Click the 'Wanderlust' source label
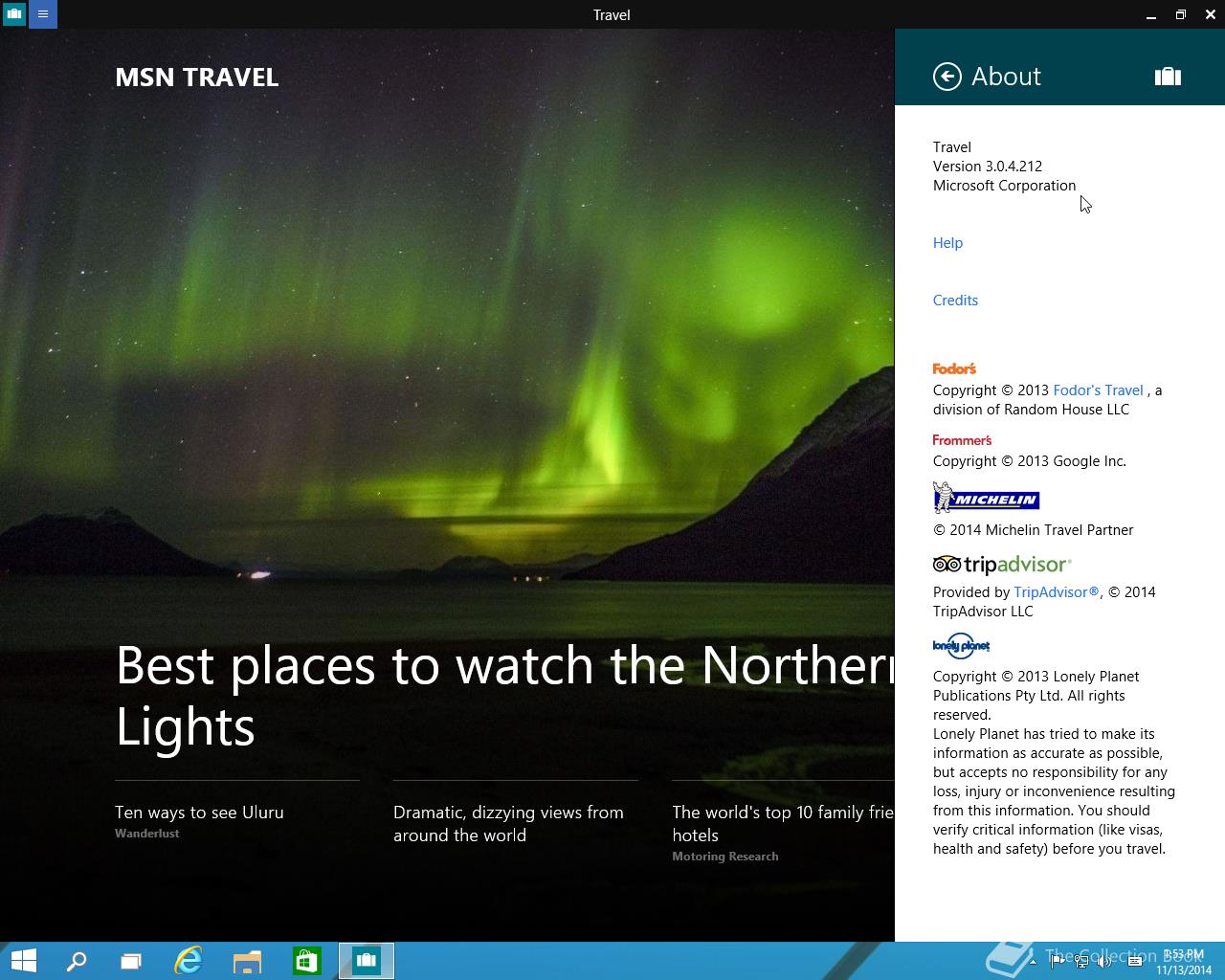Image resolution: width=1225 pixels, height=980 pixels. (x=146, y=834)
